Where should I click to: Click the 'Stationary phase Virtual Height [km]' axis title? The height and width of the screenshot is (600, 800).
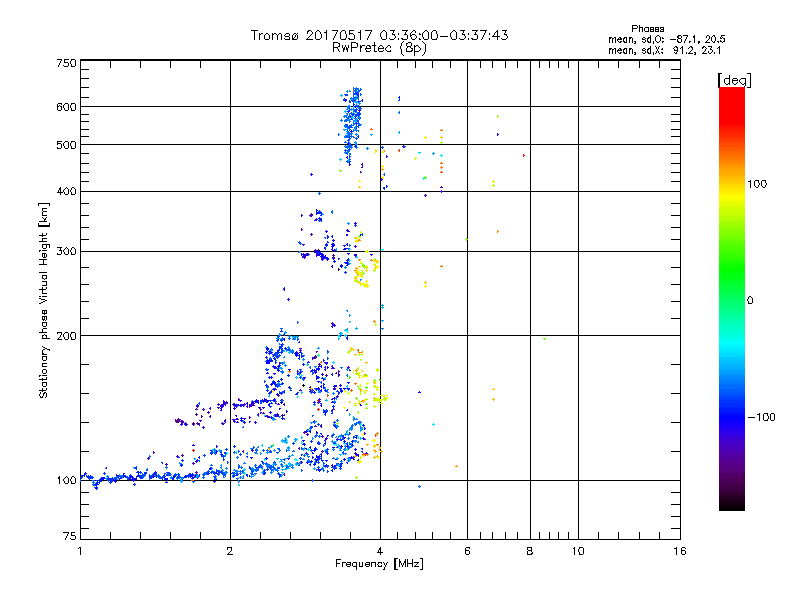[44, 300]
